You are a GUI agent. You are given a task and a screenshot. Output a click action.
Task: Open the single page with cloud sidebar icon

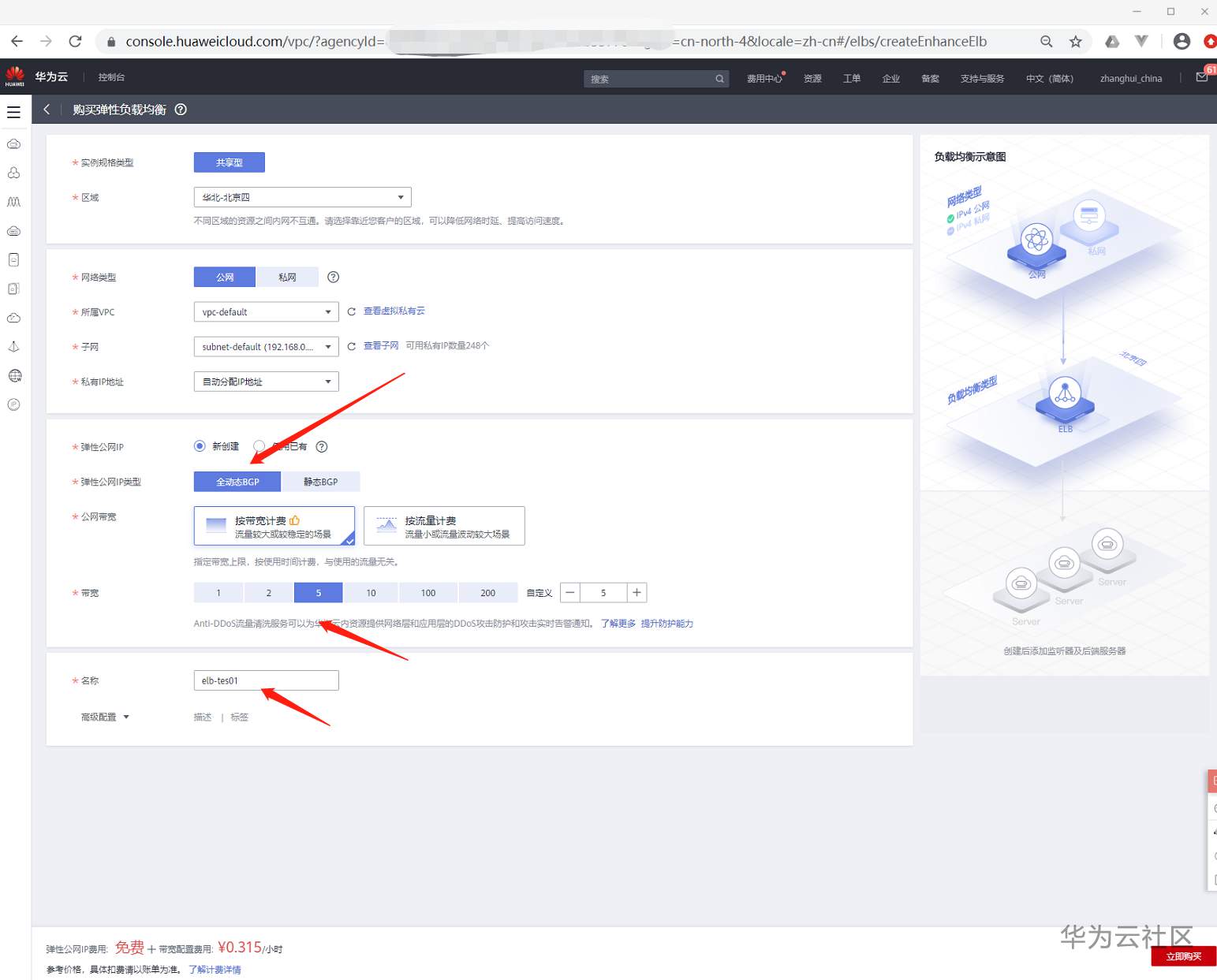point(13,259)
